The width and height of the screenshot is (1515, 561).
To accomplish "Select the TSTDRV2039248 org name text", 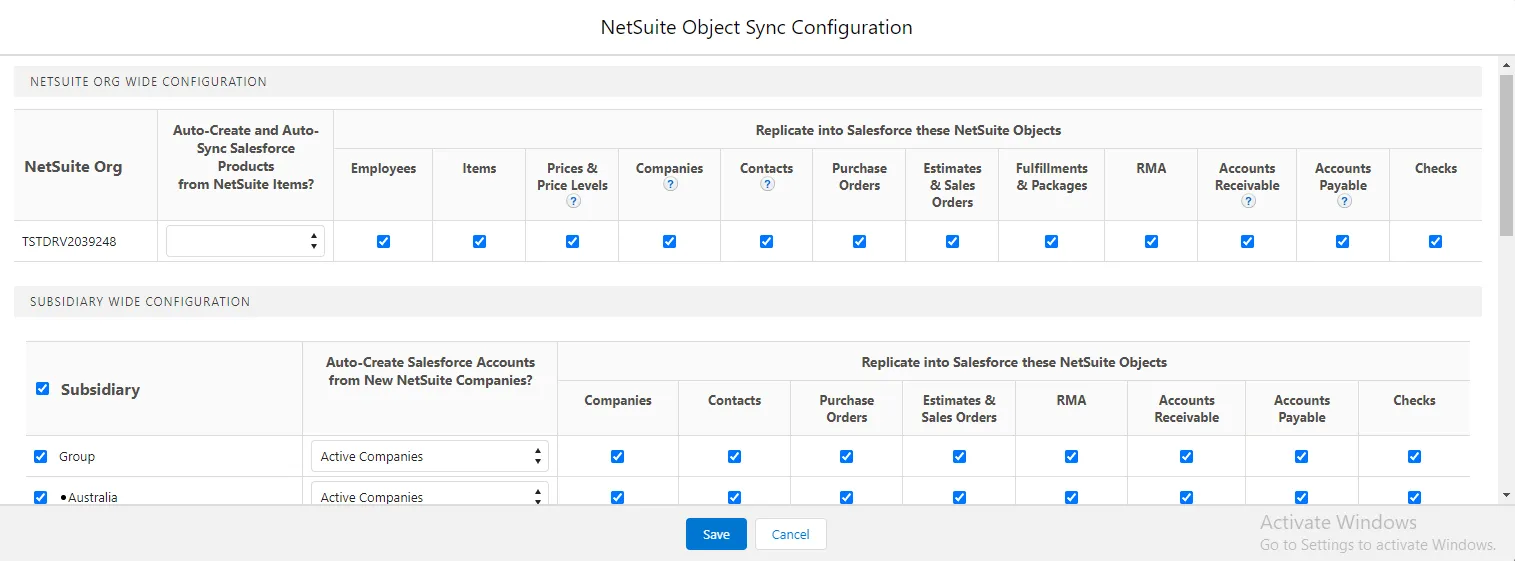I will click(69, 241).
